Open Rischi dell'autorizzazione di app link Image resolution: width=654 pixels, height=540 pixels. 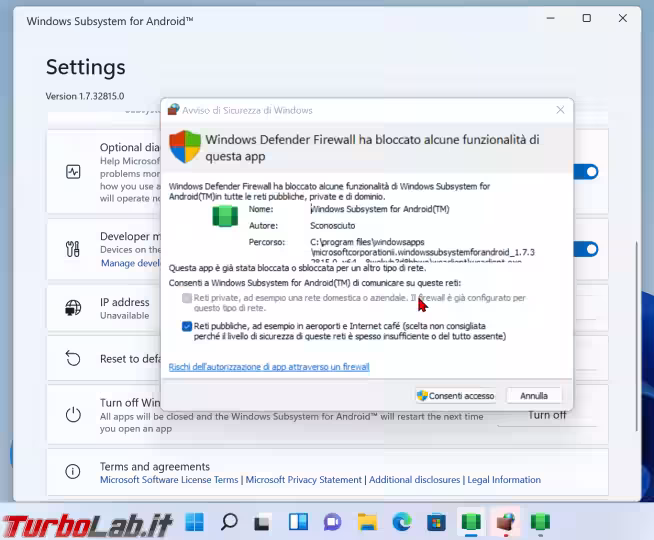pyautogui.click(x=269, y=367)
